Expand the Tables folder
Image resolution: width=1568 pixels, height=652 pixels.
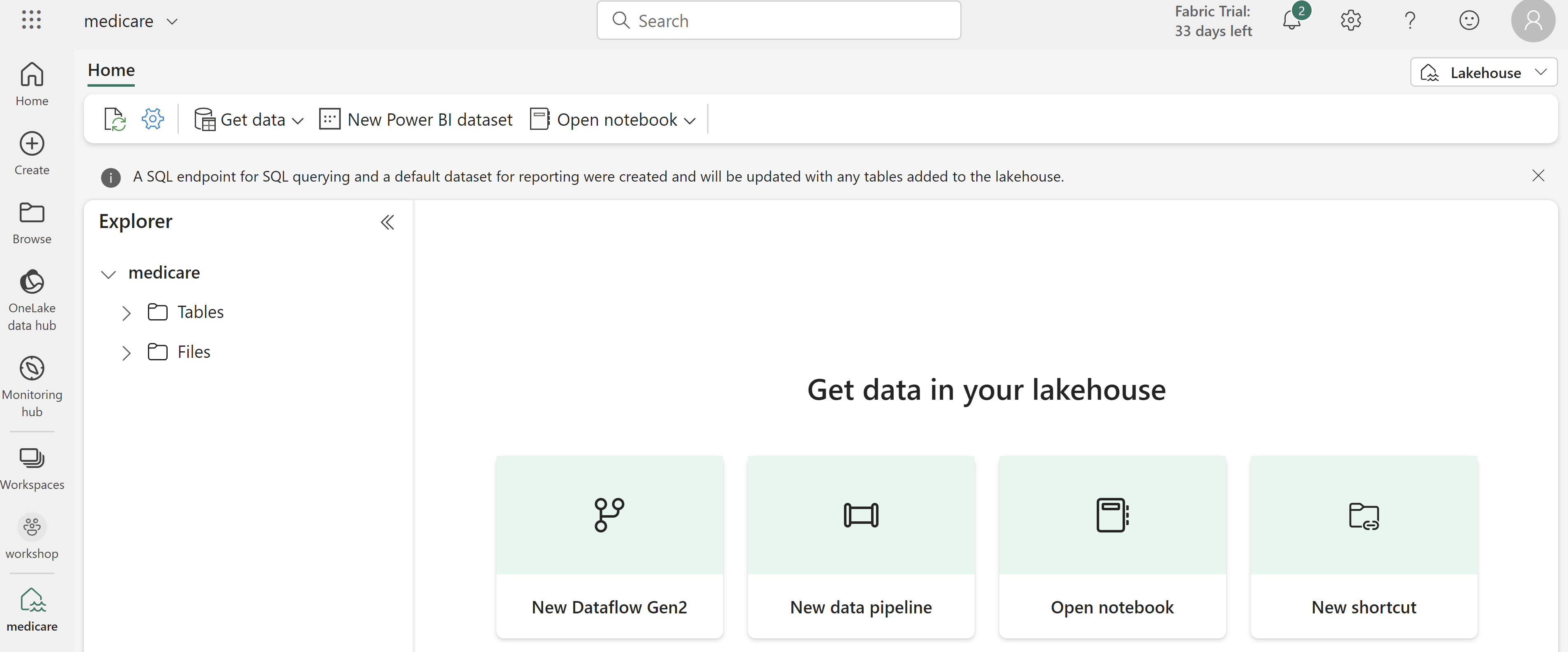[126, 313]
